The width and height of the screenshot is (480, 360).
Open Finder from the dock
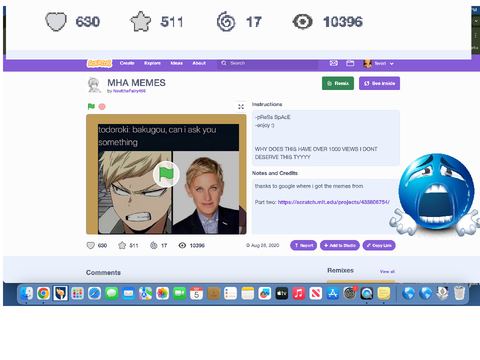coord(26,294)
